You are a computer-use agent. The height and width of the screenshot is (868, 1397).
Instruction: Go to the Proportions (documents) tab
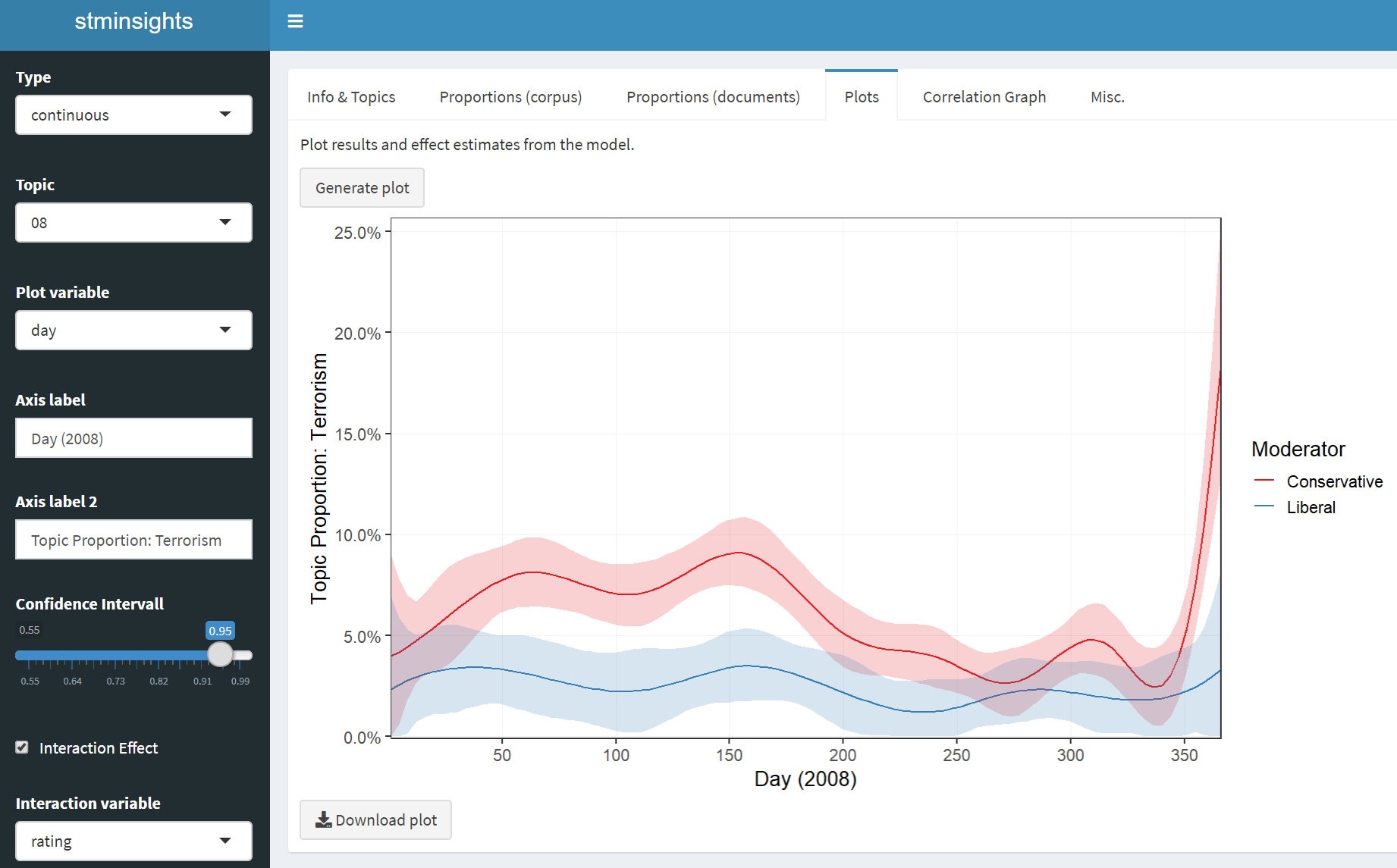pos(713,97)
